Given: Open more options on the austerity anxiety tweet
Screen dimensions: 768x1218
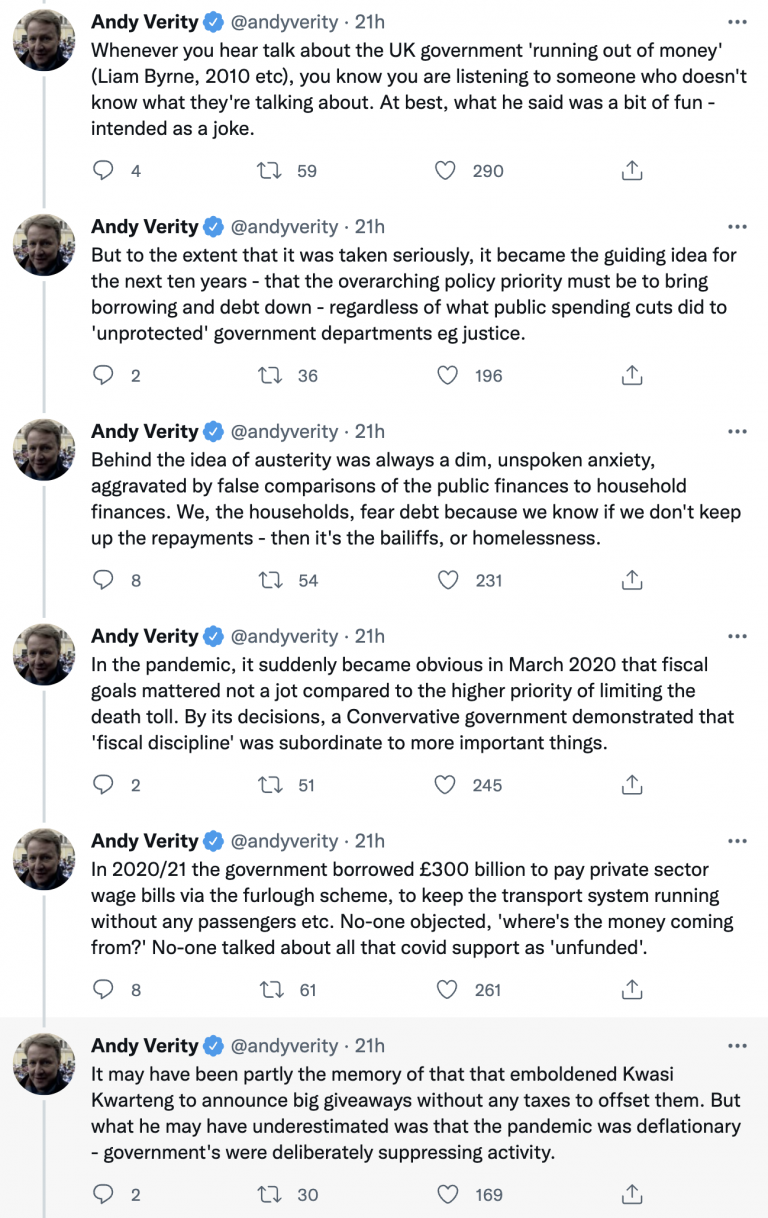Looking at the screenshot, I should click(737, 432).
